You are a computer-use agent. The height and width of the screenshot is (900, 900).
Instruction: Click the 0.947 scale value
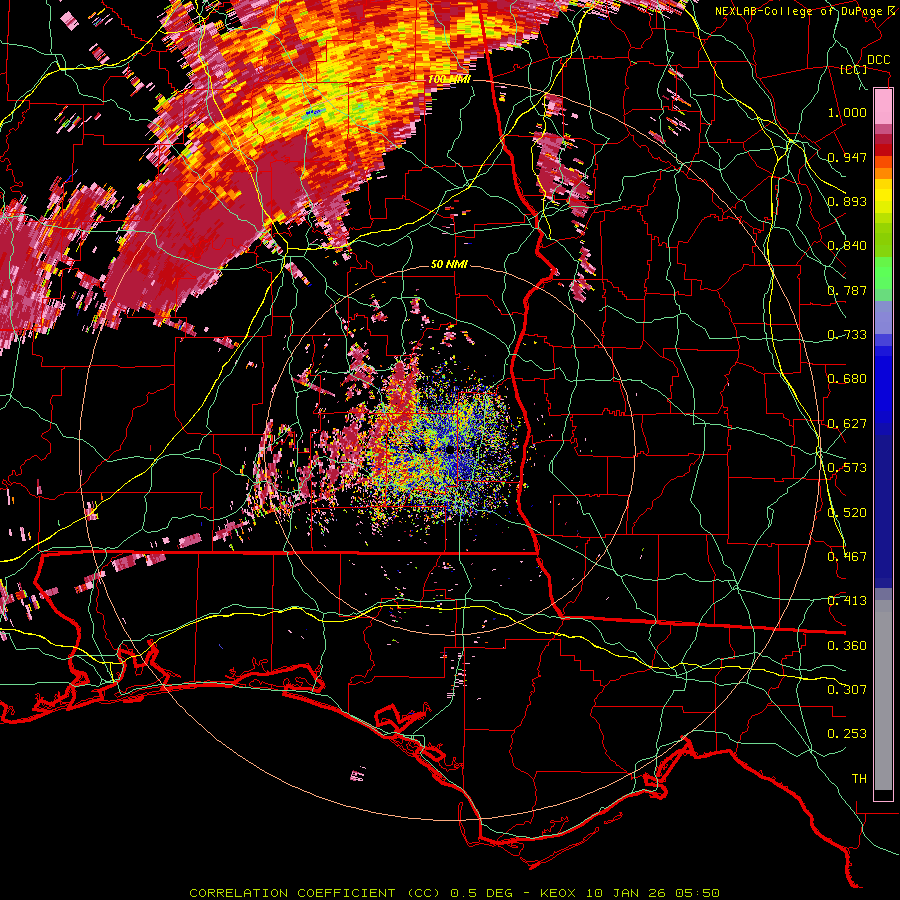(847, 157)
